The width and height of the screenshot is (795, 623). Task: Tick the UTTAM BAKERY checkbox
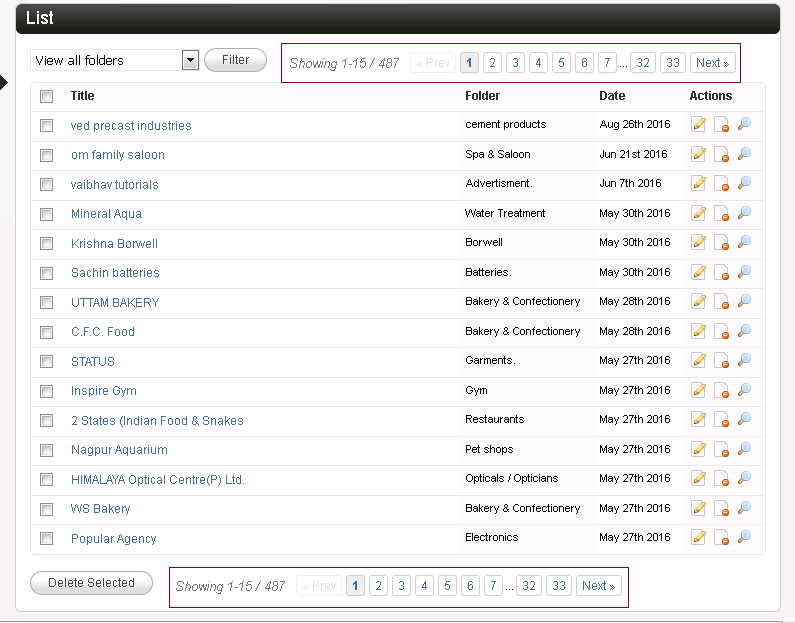coord(47,303)
